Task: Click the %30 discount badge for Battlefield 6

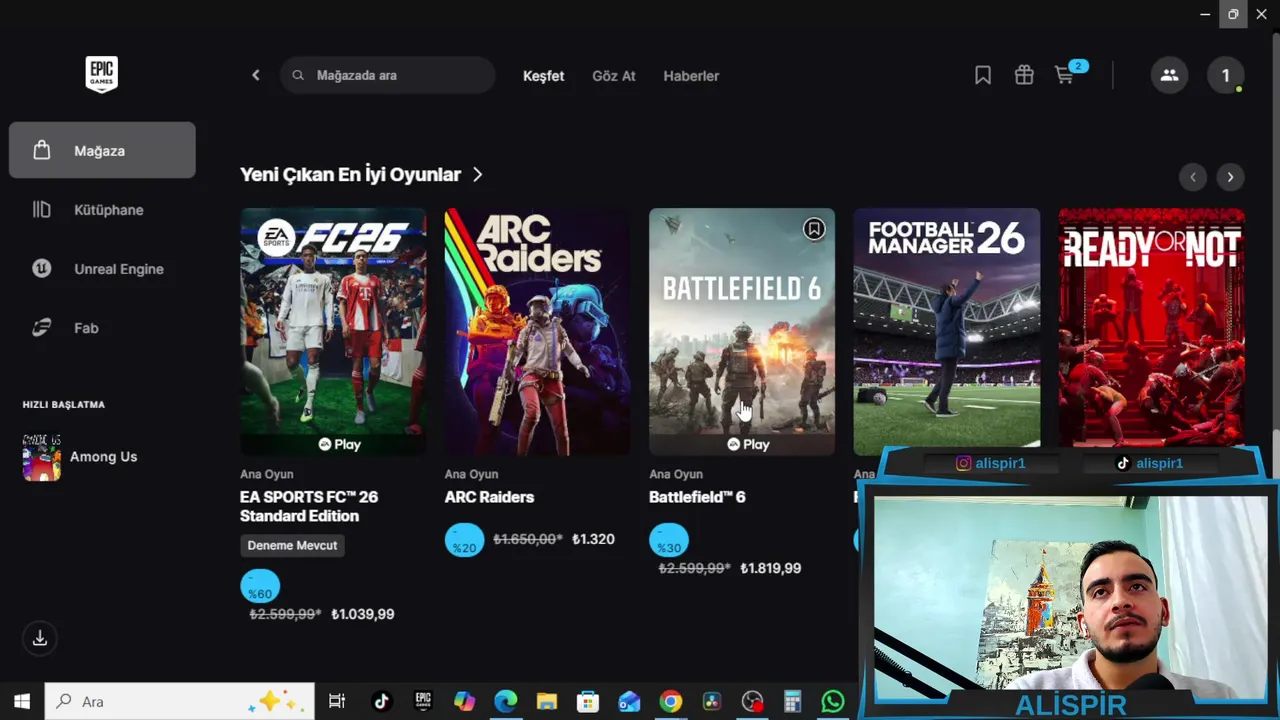Action: [669, 541]
